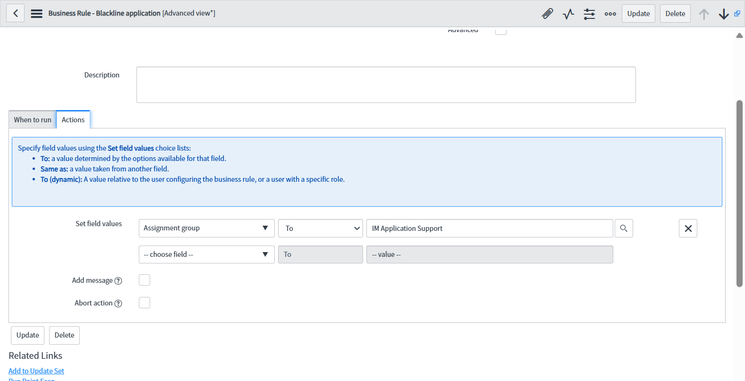Switch to the When to run tab
Screen dimensions: 745x381
32,120
